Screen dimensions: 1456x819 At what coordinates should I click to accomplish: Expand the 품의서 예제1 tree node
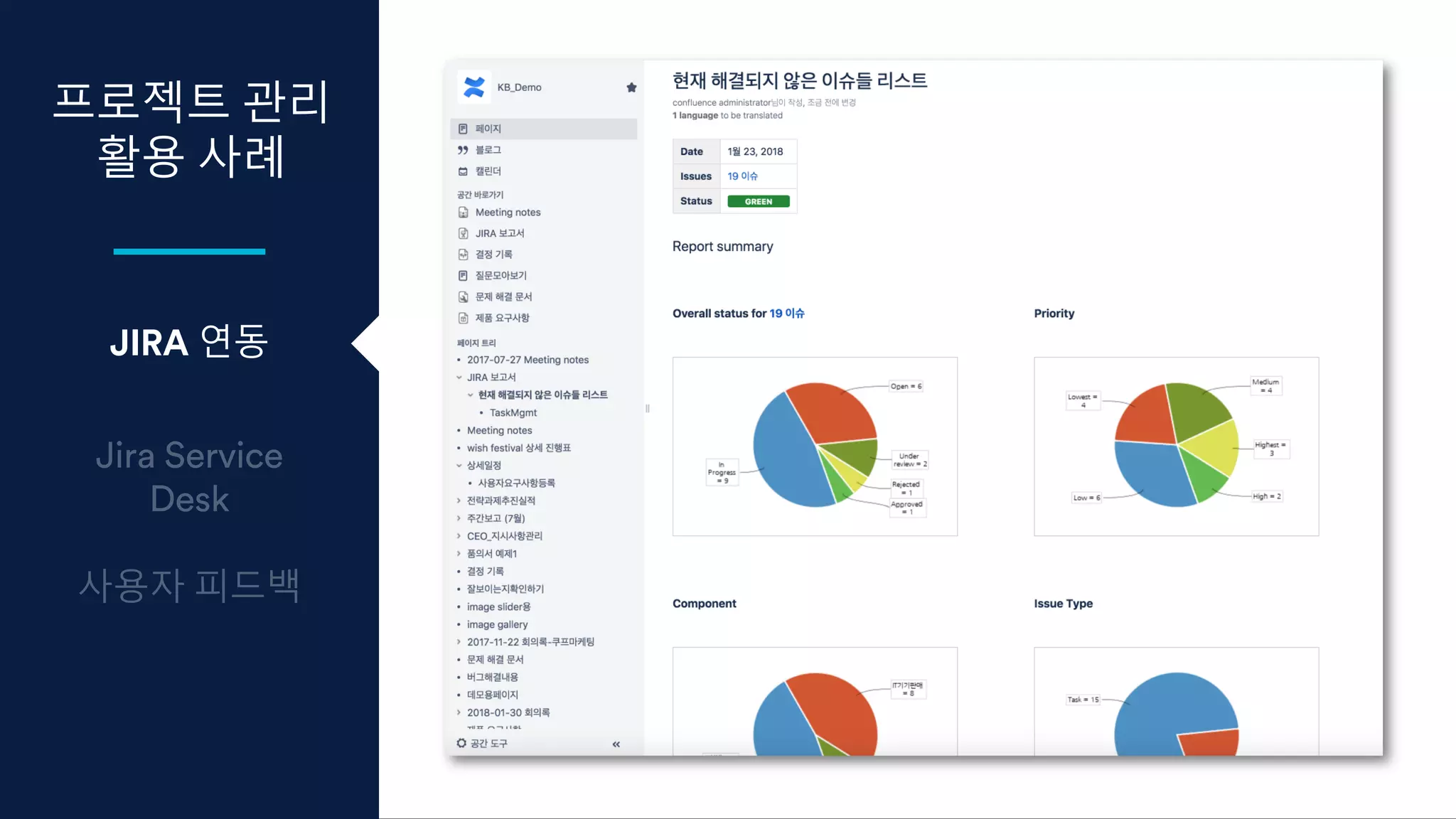click(x=459, y=554)
